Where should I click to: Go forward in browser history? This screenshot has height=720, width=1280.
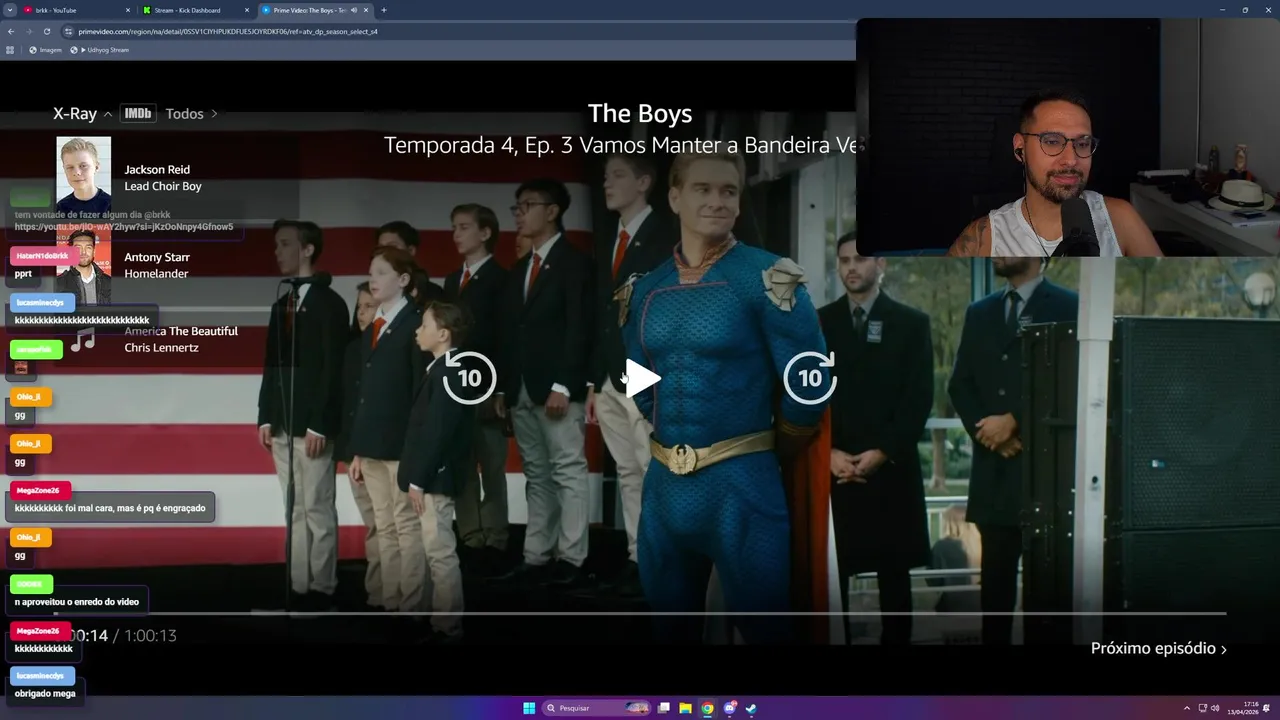coord(29,31)
